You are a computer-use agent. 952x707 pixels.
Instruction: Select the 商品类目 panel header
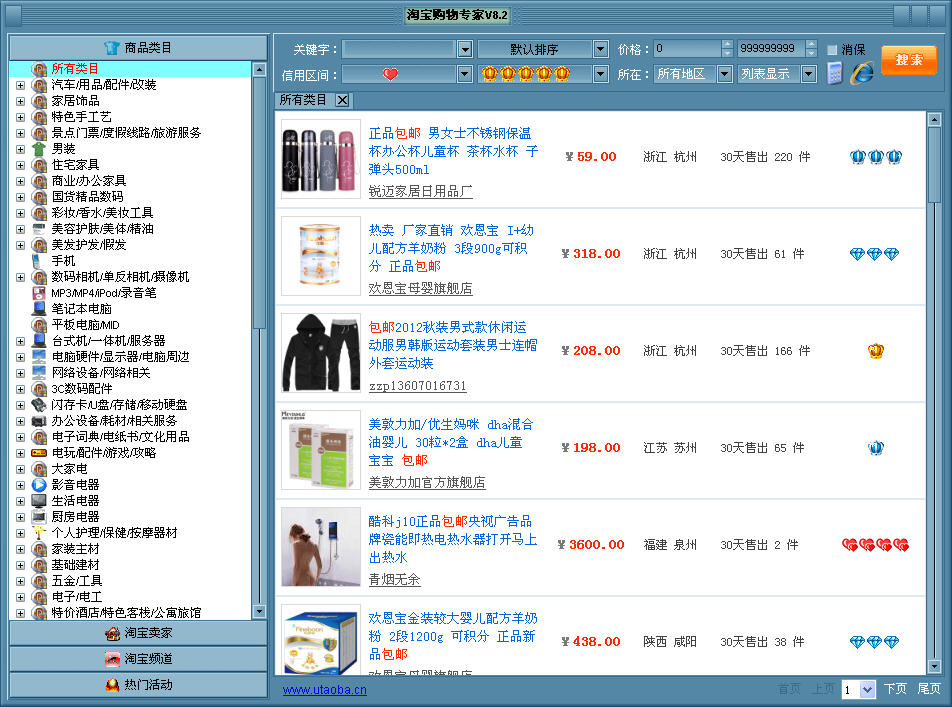point(138,47)
